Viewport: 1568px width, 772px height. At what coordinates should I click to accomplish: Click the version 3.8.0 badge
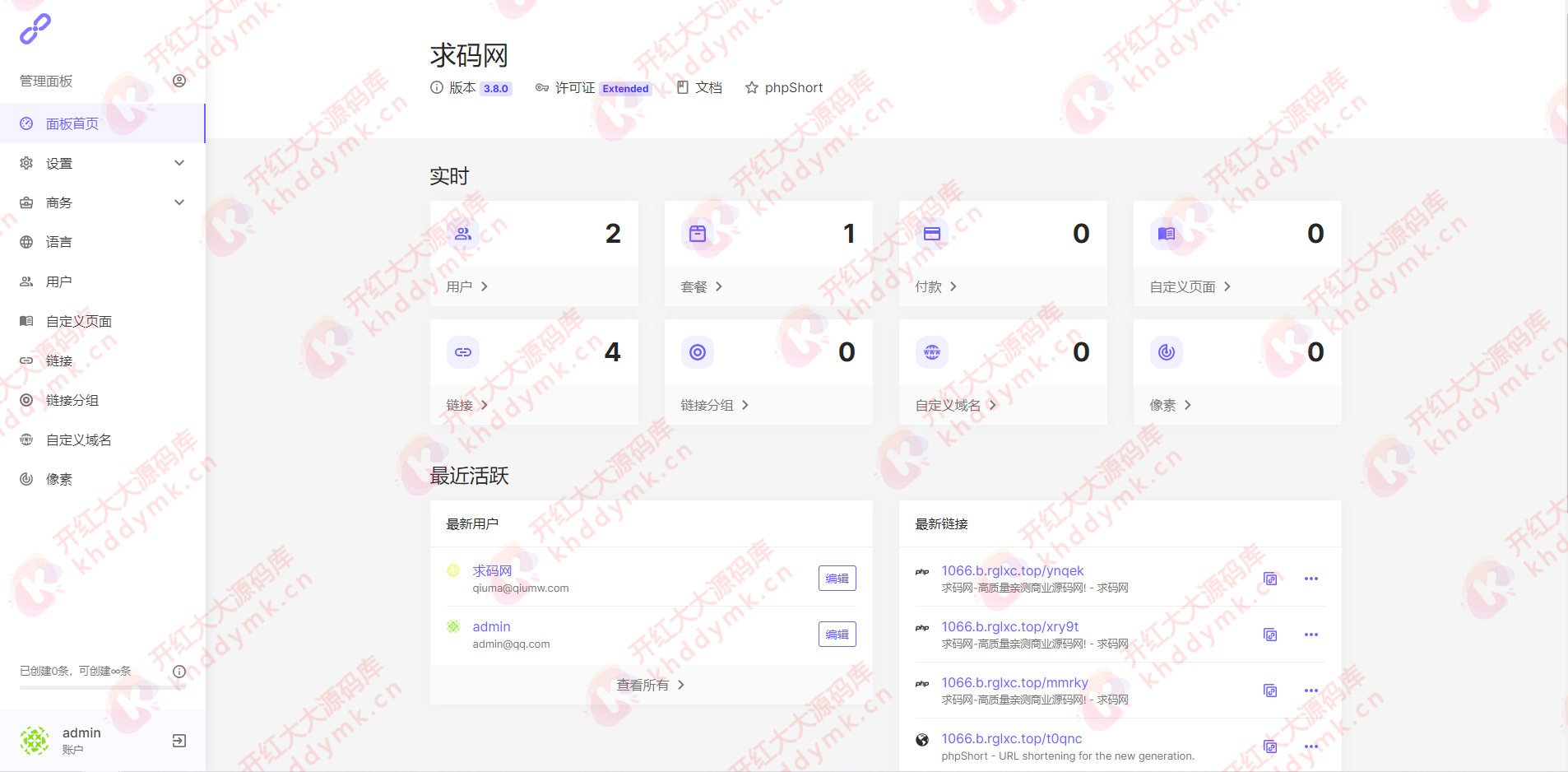point(496,88)
